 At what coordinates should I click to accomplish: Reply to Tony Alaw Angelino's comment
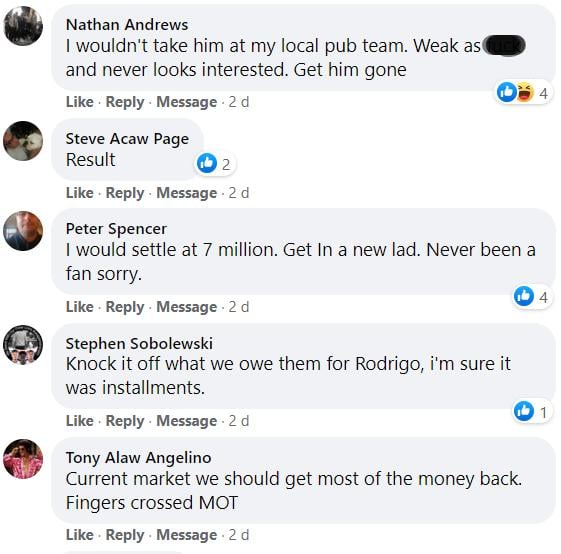125,535
